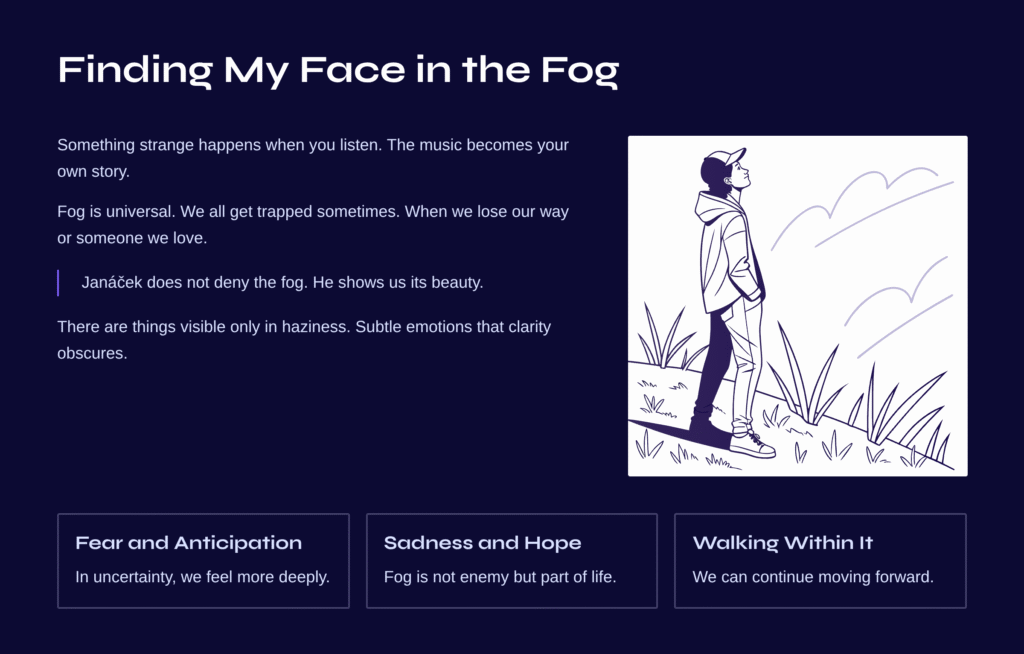The image size is (1024, 654).
Task: Click the purple bar beside the quote
Action: (x=58, y=283)
